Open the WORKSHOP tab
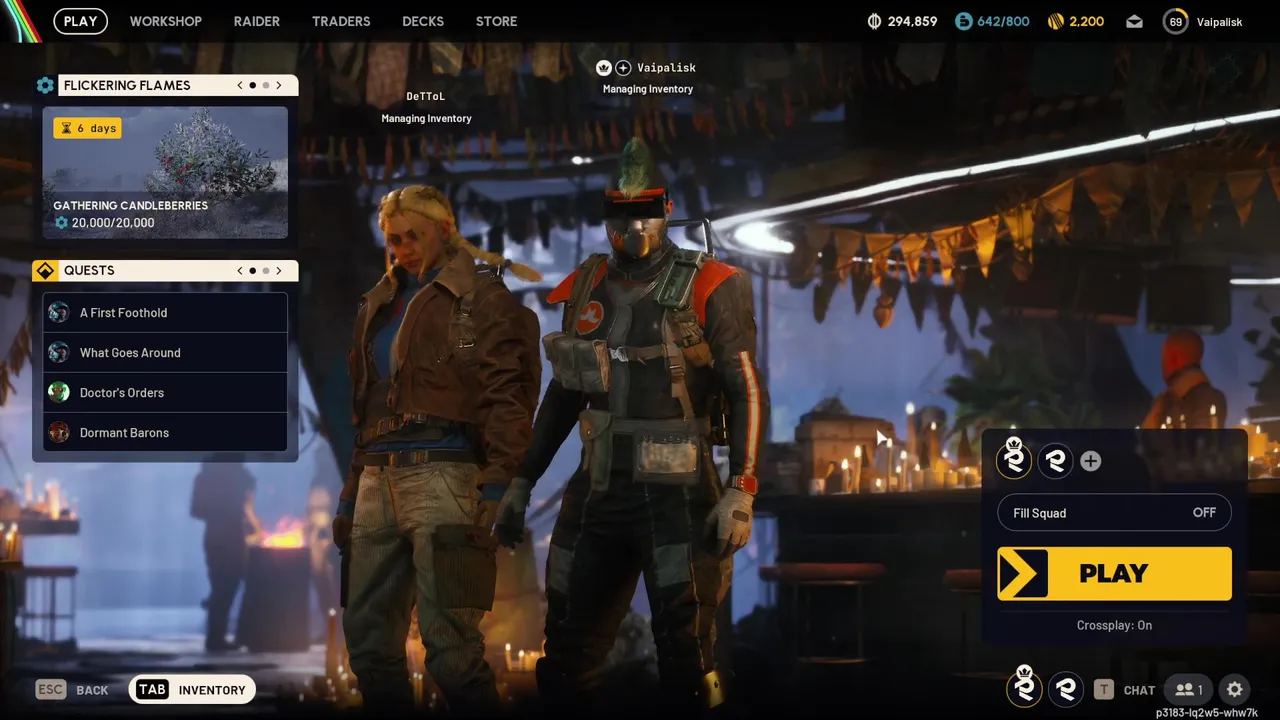This screenshot has height=720, width=1280. 165,21
